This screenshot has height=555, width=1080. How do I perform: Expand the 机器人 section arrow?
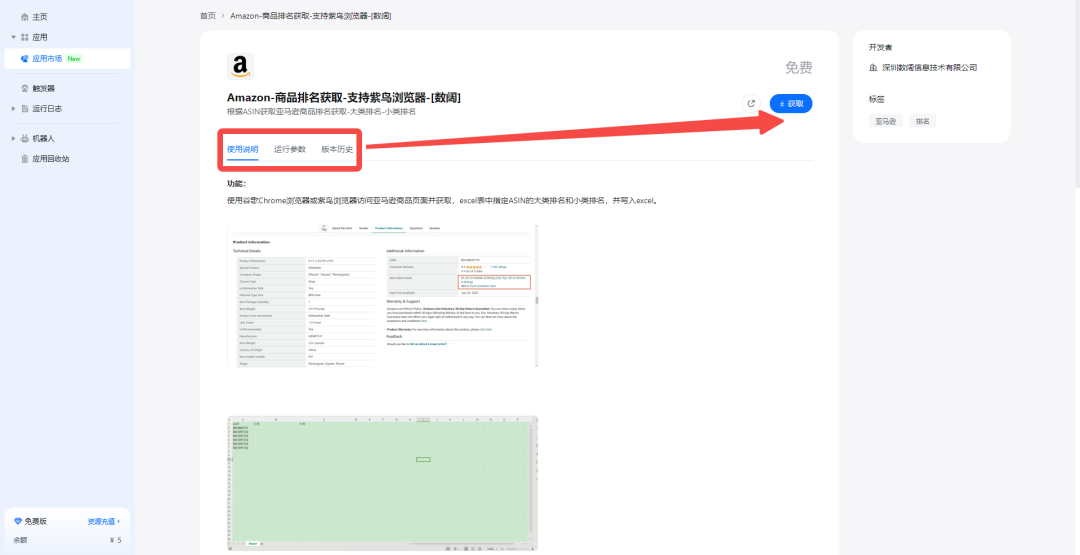(x=13, y=138)
